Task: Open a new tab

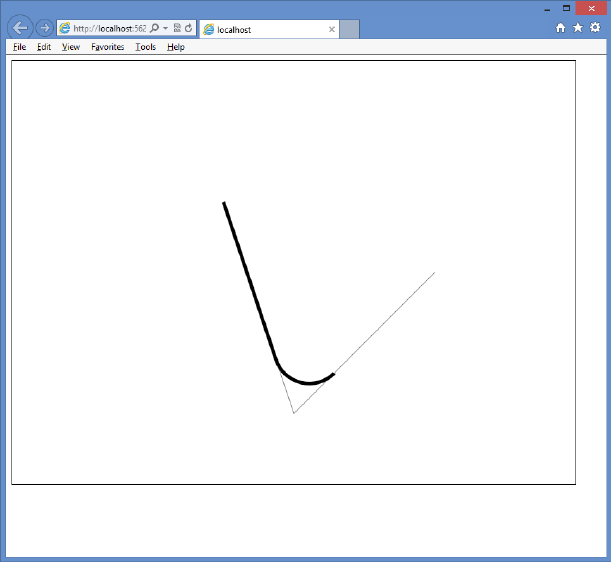Action: 349,30
